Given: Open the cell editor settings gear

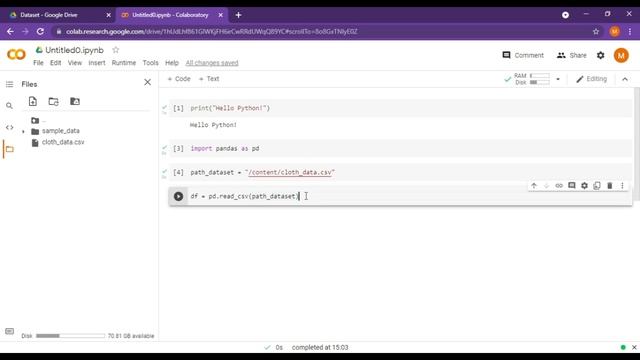Looking at the screenshot, I should click(584, 186).
